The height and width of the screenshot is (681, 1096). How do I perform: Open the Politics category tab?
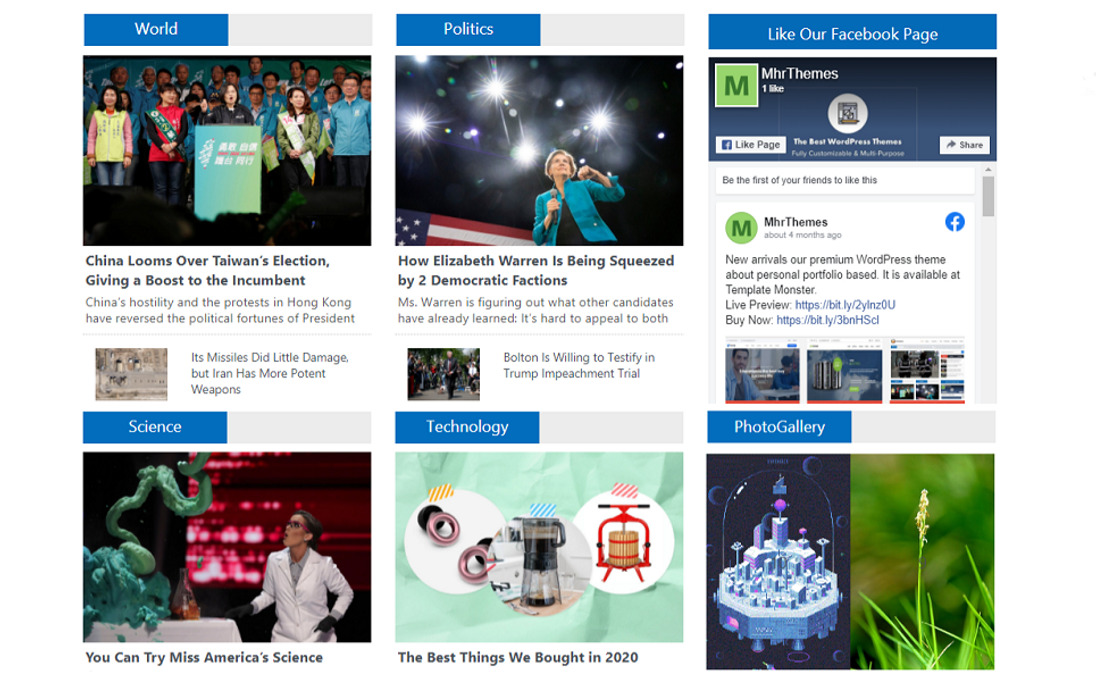468,29
